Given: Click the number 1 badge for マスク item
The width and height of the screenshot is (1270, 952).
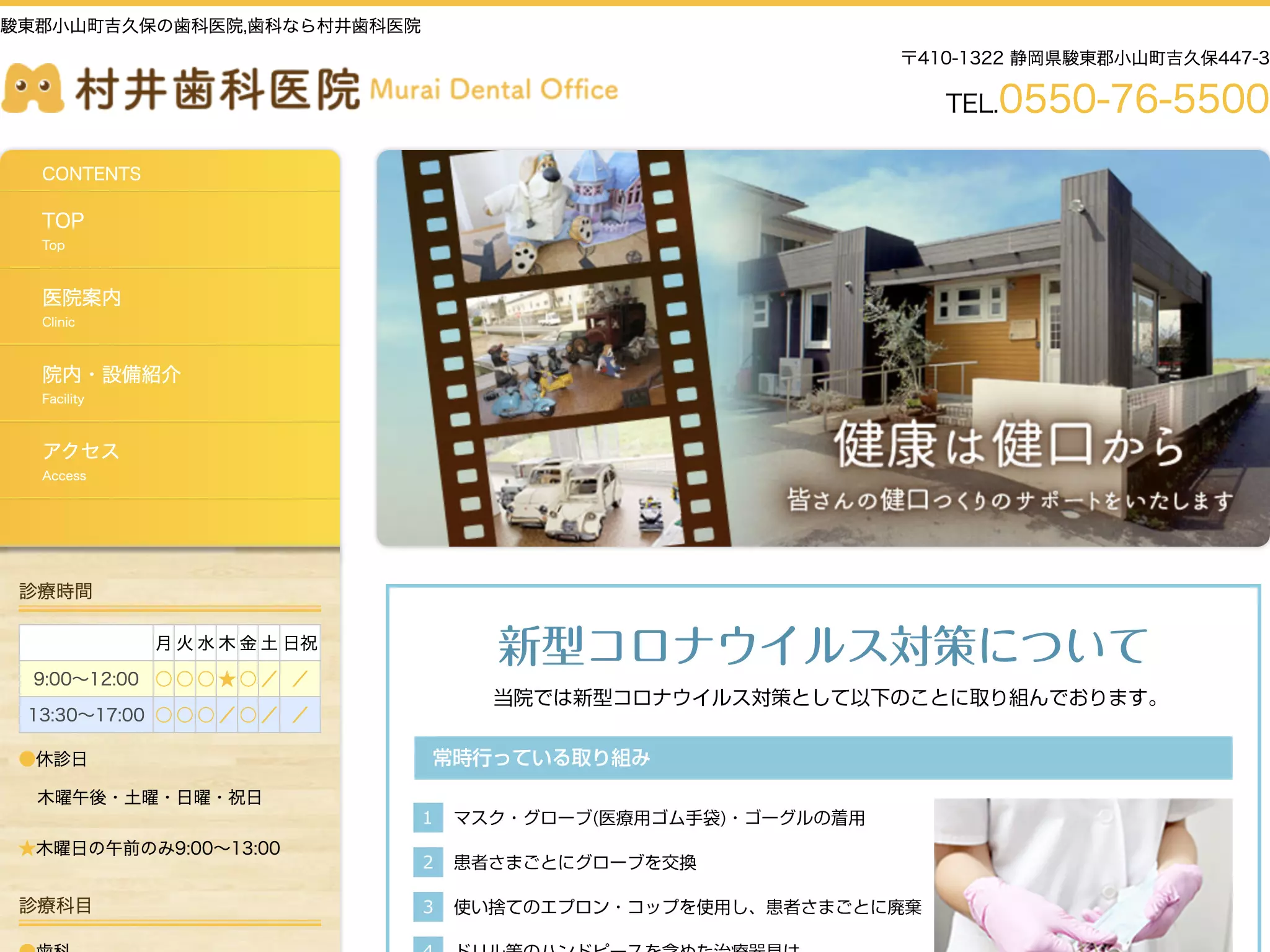Looking at the screenshot, I should tap(428, 818).
